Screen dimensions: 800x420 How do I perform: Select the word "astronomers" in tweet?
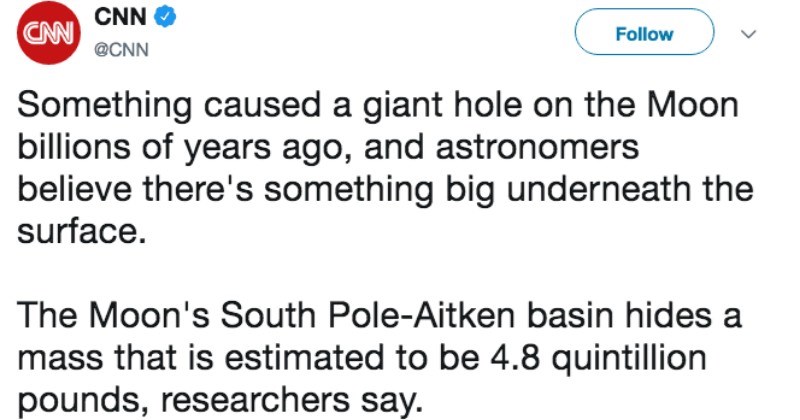tap(537, 148)
